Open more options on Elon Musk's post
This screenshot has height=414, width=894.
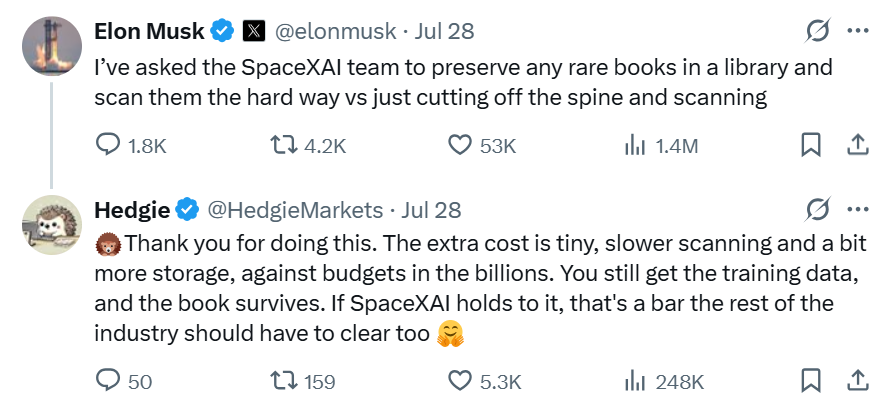(x=858, y=30)
